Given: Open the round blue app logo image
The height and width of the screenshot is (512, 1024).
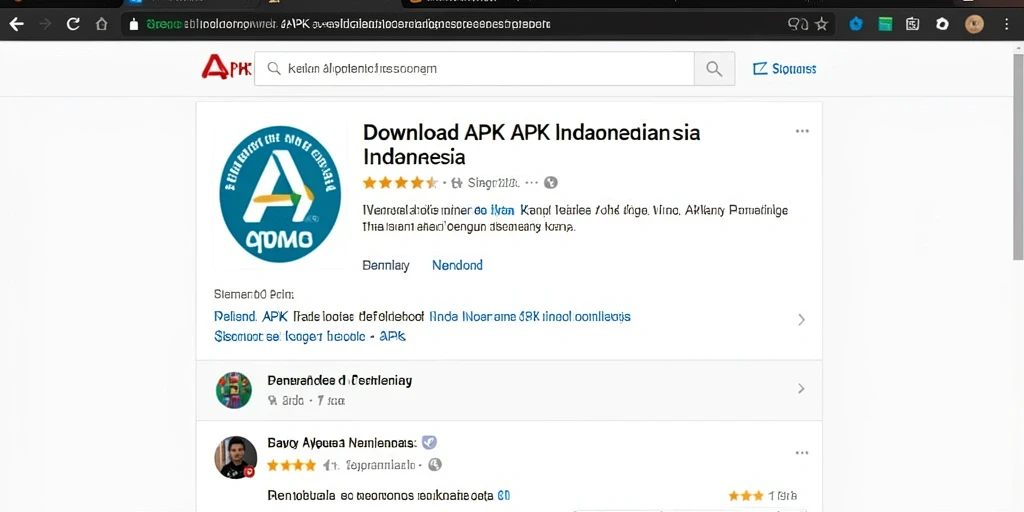Looking at the screenshot, I should pyautogui.click(x=280, y=194).
